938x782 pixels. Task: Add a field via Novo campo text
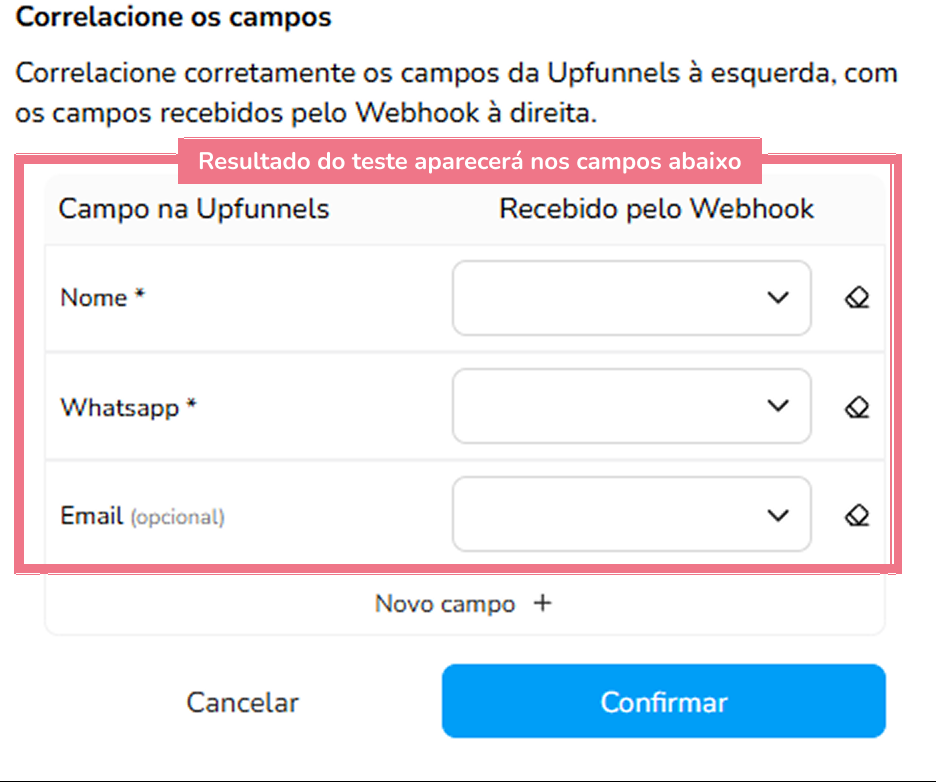click(445, 604)
